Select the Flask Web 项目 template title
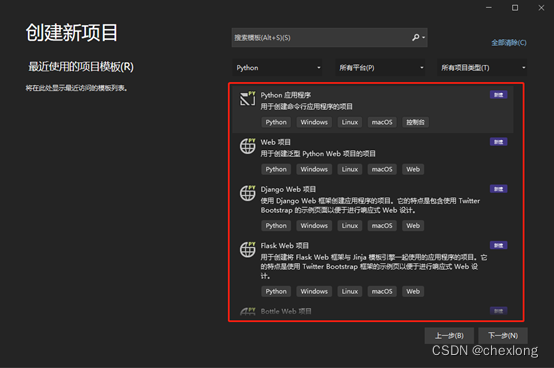Viewport: 554px width, 368px height. click(x=285, y=245)
